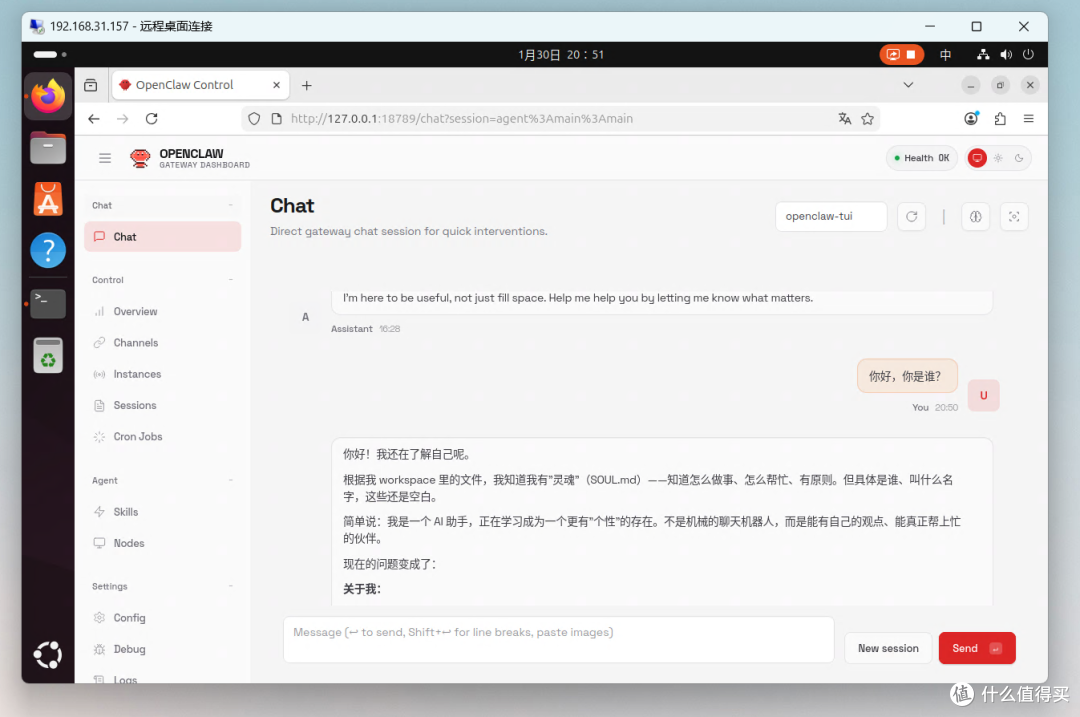The width and height of the screenshot is (1080, 717).
Task: Click the Health OK status pill
Action: coord(922,158)
